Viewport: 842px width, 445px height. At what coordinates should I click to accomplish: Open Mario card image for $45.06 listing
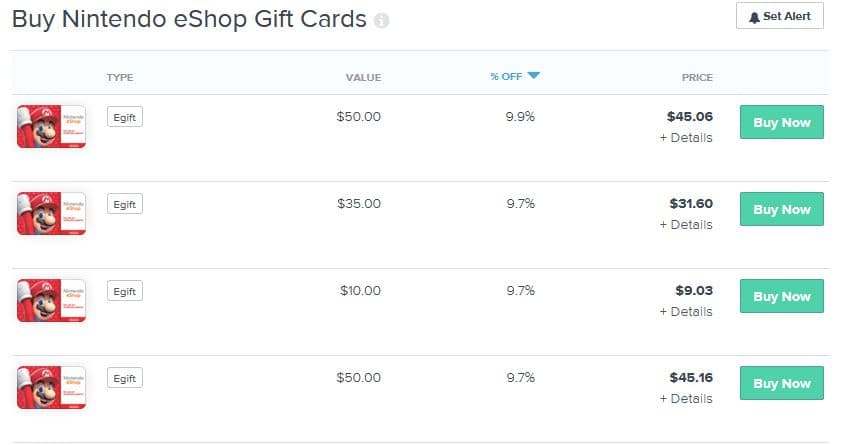pyautogui.click(x=52, y=127)
